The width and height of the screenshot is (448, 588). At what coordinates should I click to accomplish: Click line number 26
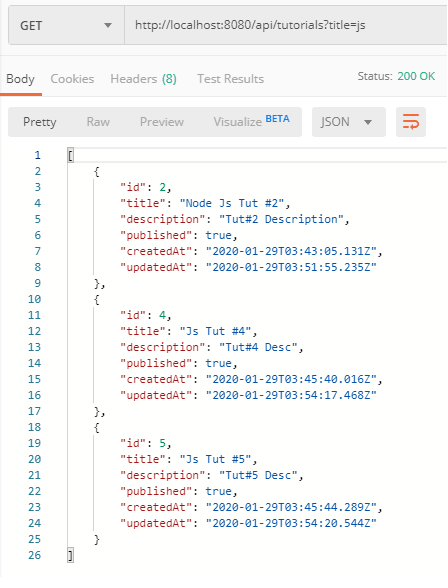[34, 555]
